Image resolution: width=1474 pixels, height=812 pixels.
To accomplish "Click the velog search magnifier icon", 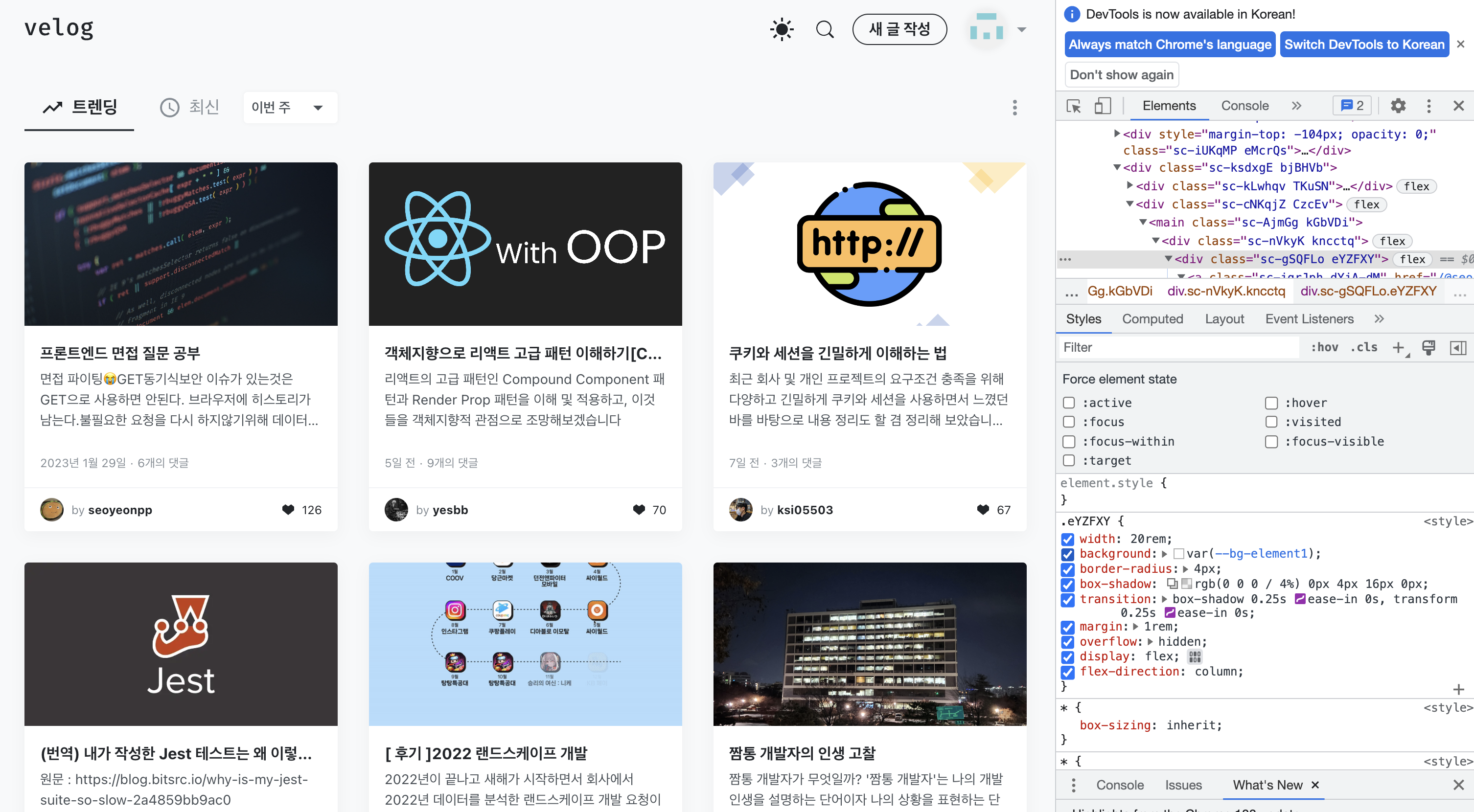I will [825, 29].
